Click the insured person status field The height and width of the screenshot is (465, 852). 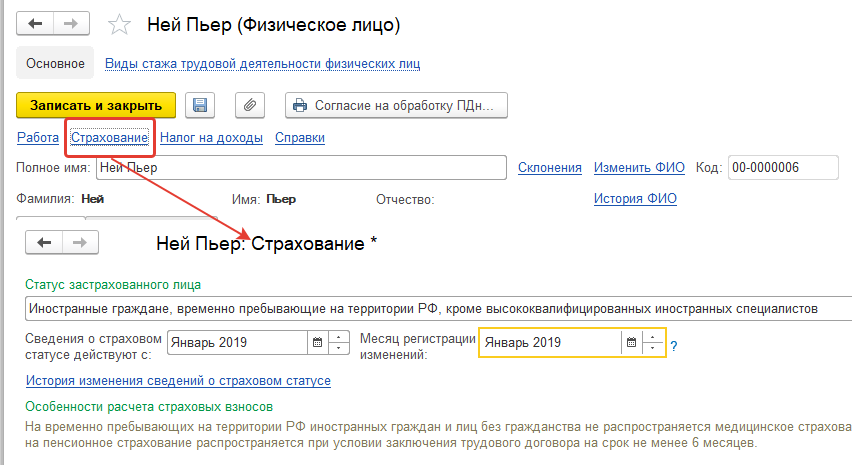coord(430,308)
